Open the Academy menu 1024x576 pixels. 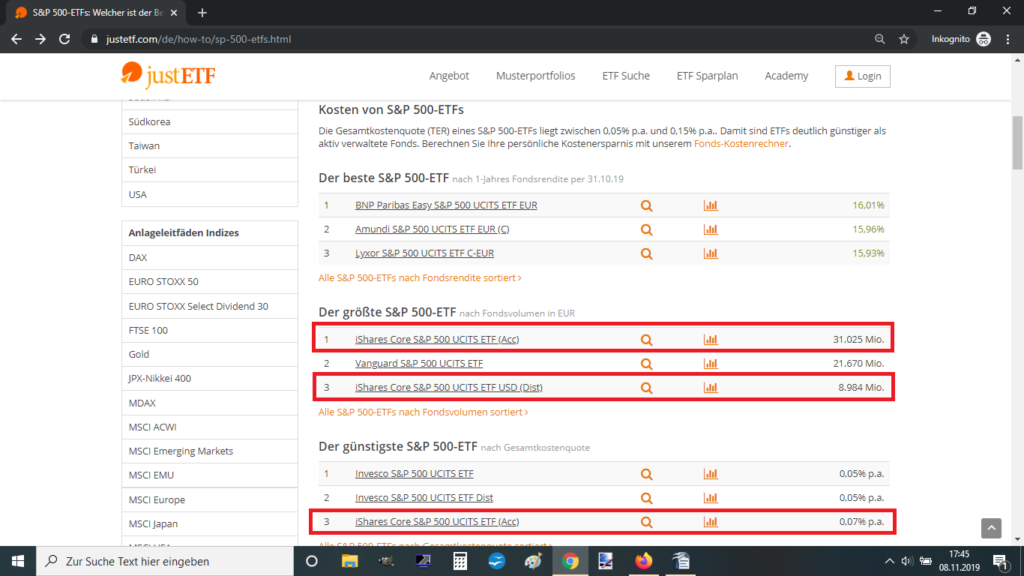tap(786, 76)
